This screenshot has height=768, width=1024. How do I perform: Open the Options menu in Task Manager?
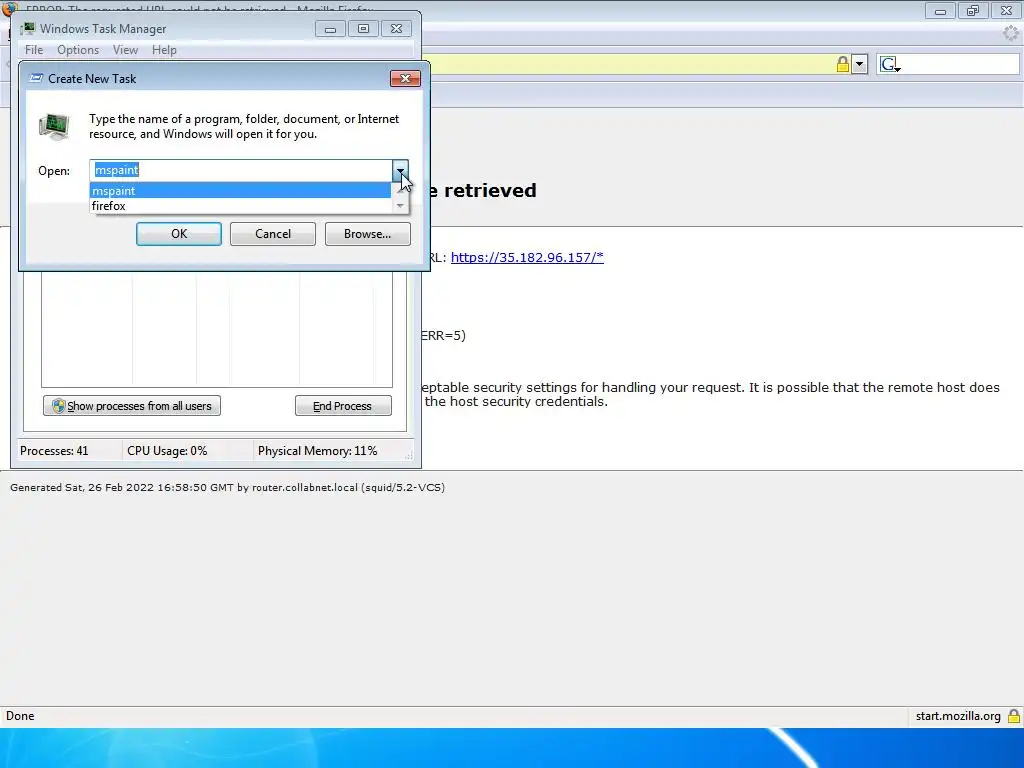(78, 50)
